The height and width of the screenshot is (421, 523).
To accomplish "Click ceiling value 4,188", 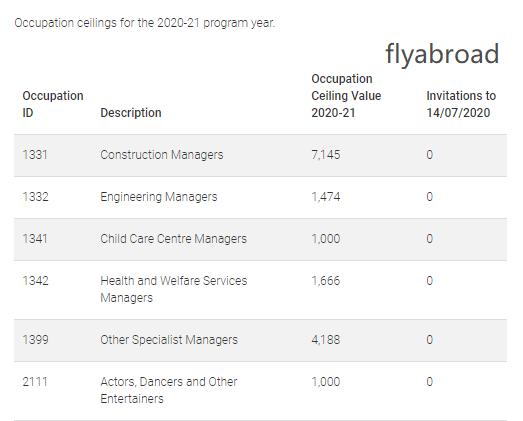I will pyautogui.click(x=326, y=340).
